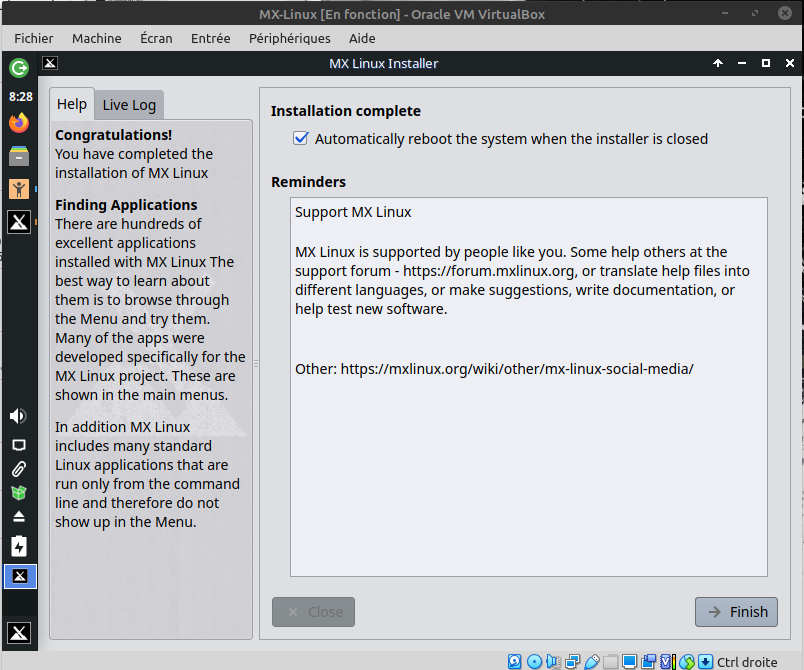Click the splitter handle between help and main panels

coord(256,364)
